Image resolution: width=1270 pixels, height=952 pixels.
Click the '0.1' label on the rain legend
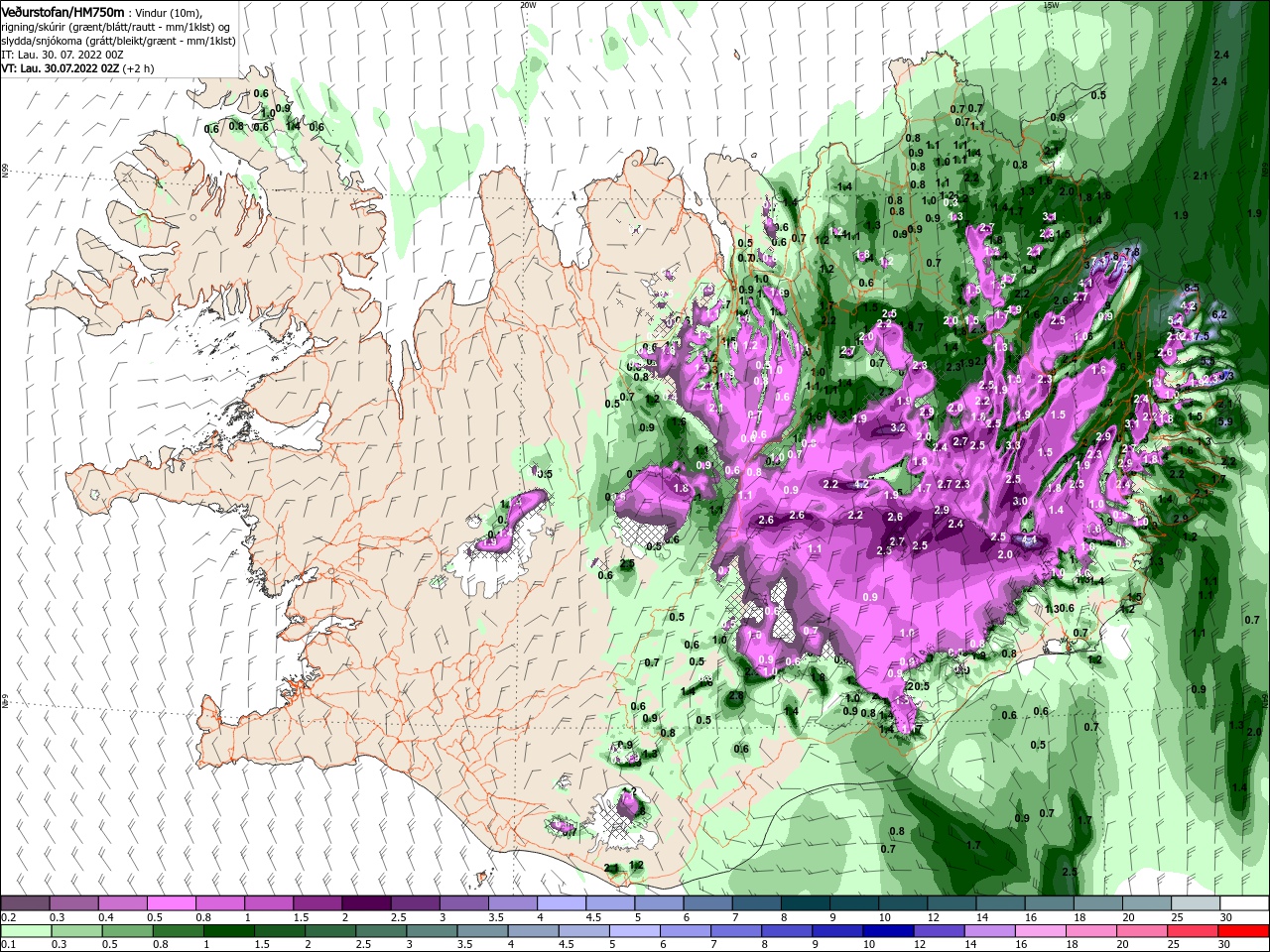(x=8, y=945)
